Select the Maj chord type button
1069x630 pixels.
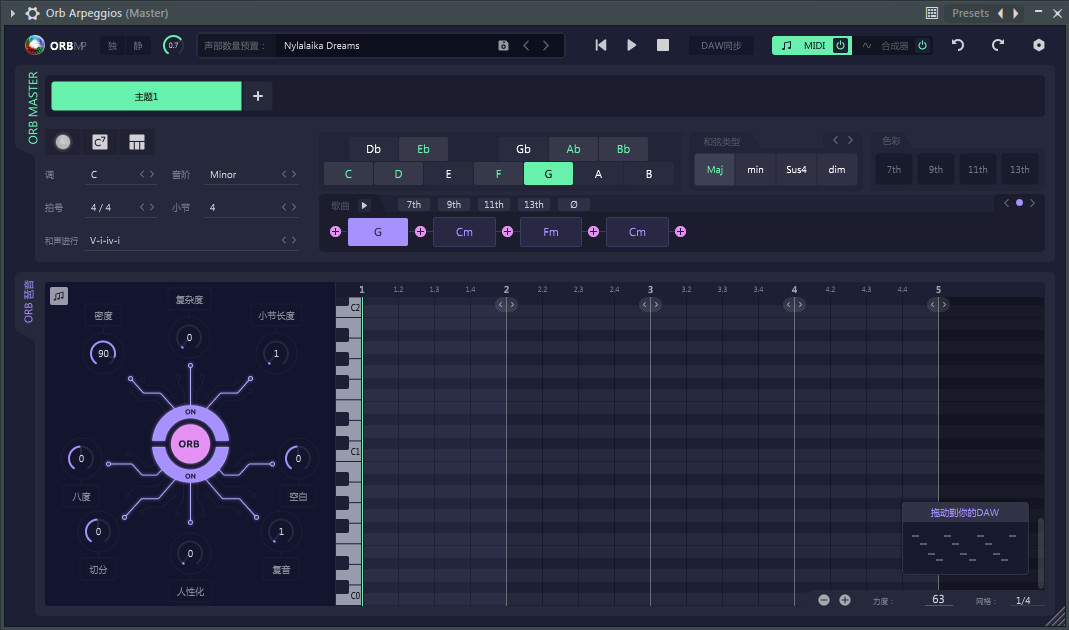click(x=714, y=170)
